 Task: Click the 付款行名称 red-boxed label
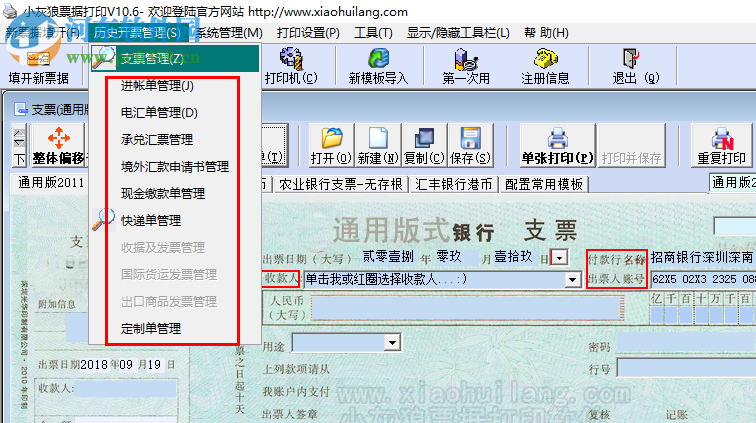pyautogui.click(x=616, y=259)
